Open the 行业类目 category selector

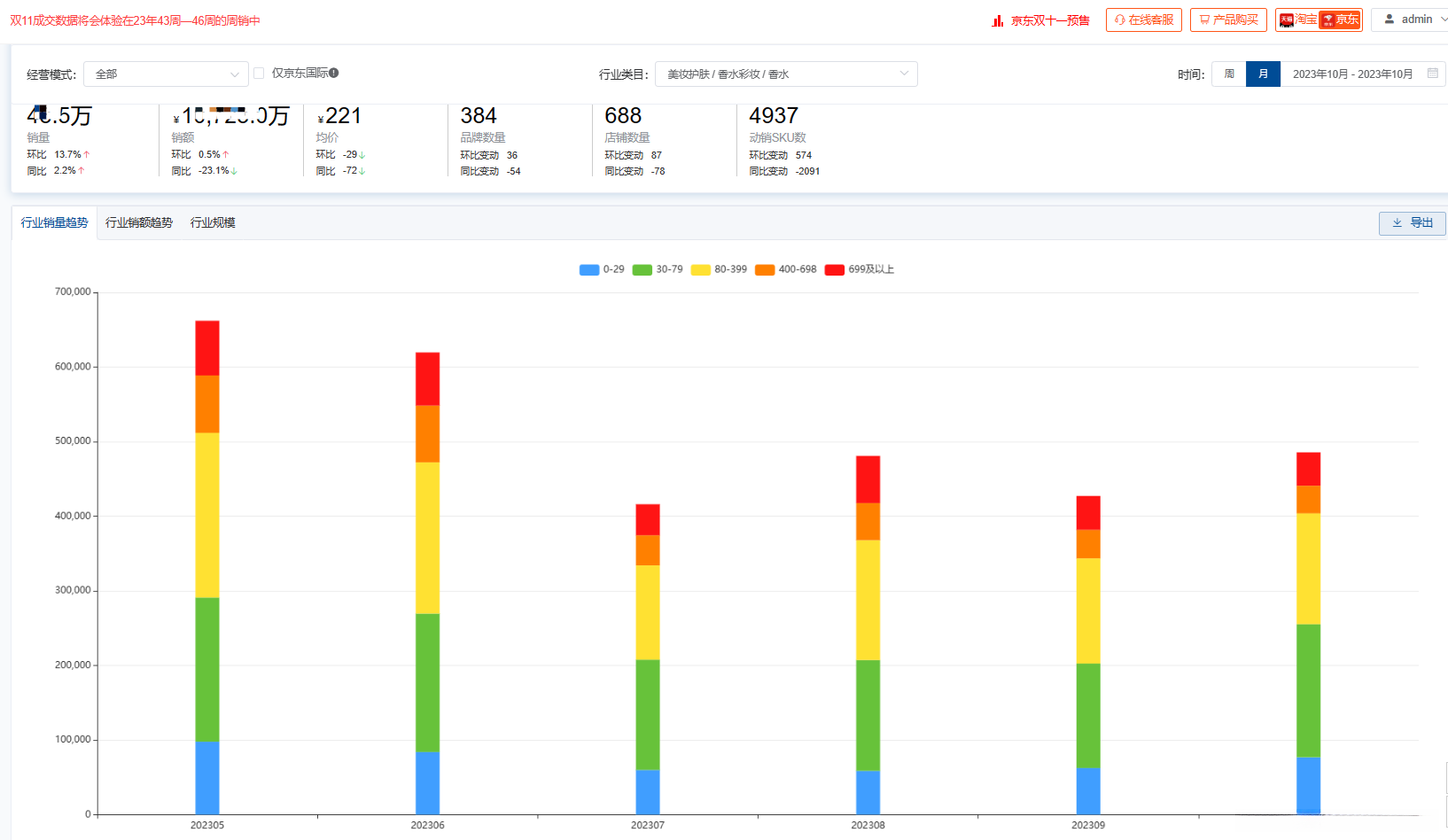coord(787,74)
